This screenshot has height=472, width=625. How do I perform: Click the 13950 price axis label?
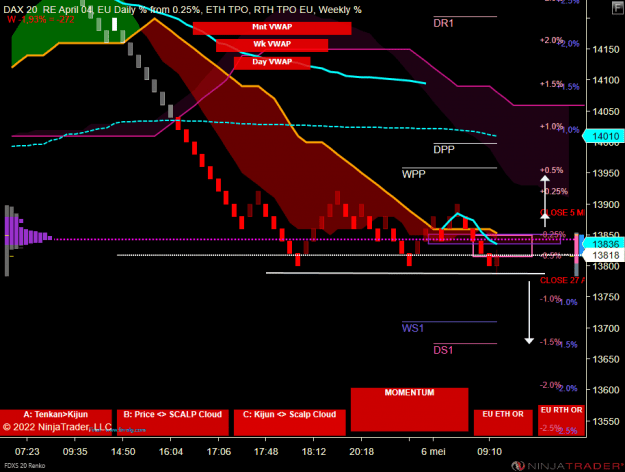click(606, 173)
